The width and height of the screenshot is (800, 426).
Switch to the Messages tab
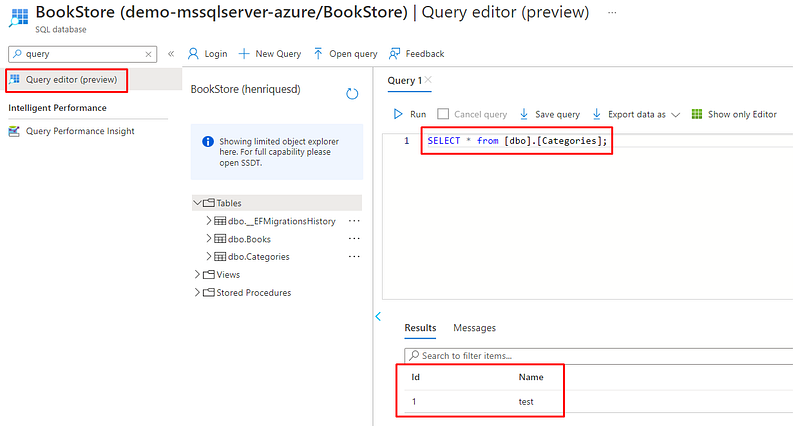474,328
